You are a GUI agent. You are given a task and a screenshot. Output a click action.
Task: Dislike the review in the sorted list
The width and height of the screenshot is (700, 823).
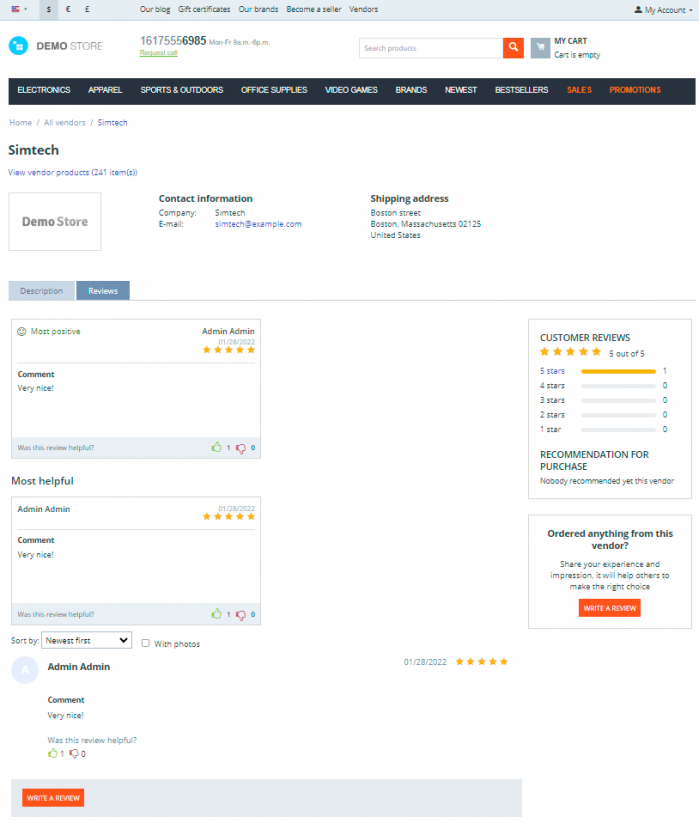(74, 754)
